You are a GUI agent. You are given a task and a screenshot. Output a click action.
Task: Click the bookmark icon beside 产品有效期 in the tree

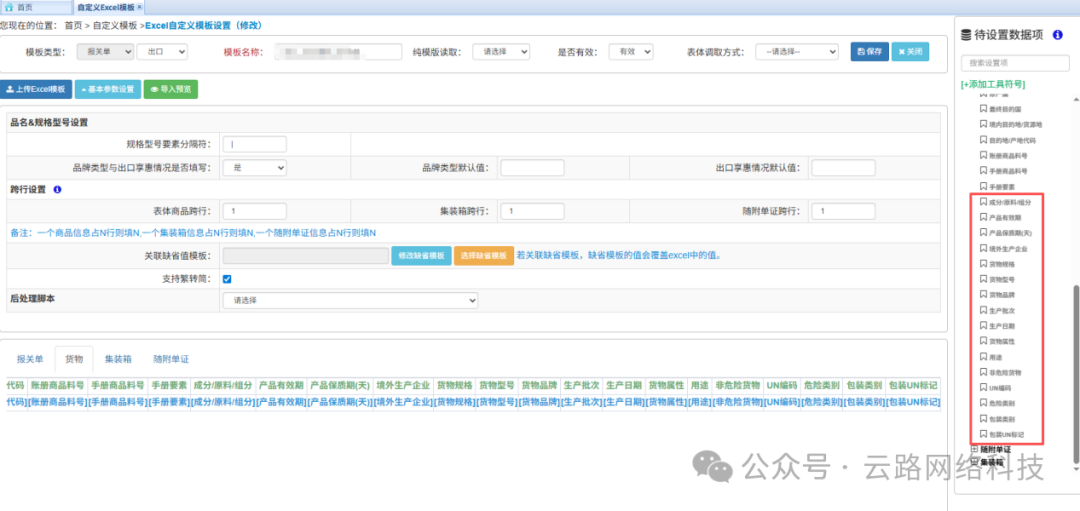pos(984,218)
